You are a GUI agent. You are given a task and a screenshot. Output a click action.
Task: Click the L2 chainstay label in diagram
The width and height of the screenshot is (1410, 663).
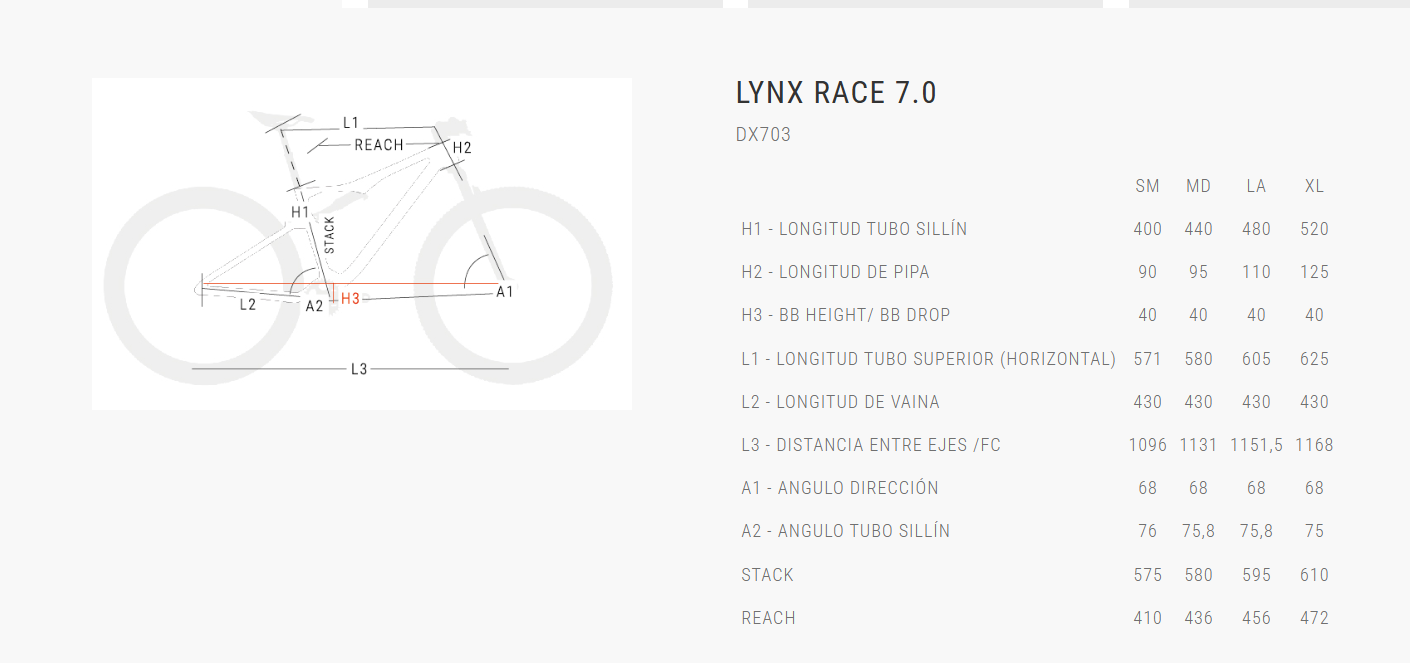[x=248, y=304]
